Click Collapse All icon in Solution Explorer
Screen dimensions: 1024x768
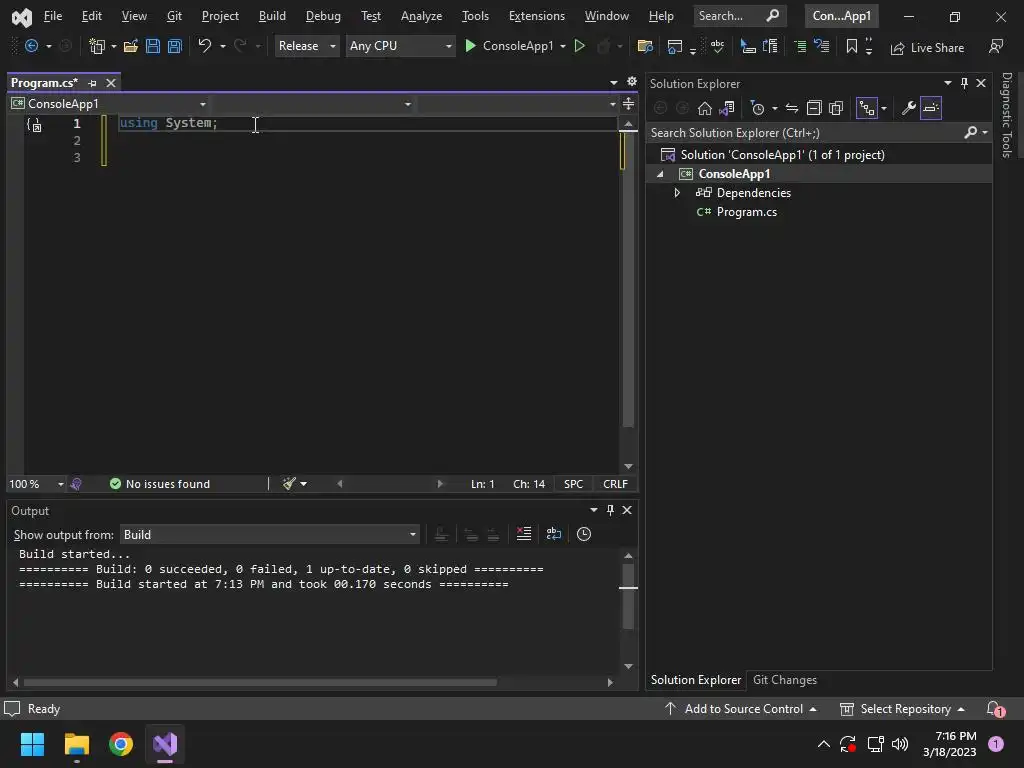coord(814,108)
